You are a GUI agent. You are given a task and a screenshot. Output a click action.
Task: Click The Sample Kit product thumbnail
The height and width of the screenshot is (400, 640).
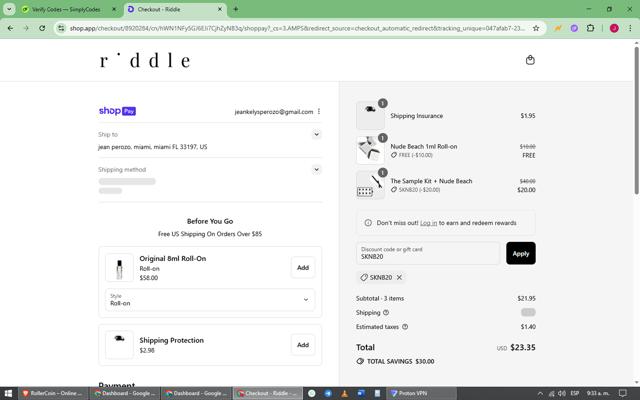point(370,185)
